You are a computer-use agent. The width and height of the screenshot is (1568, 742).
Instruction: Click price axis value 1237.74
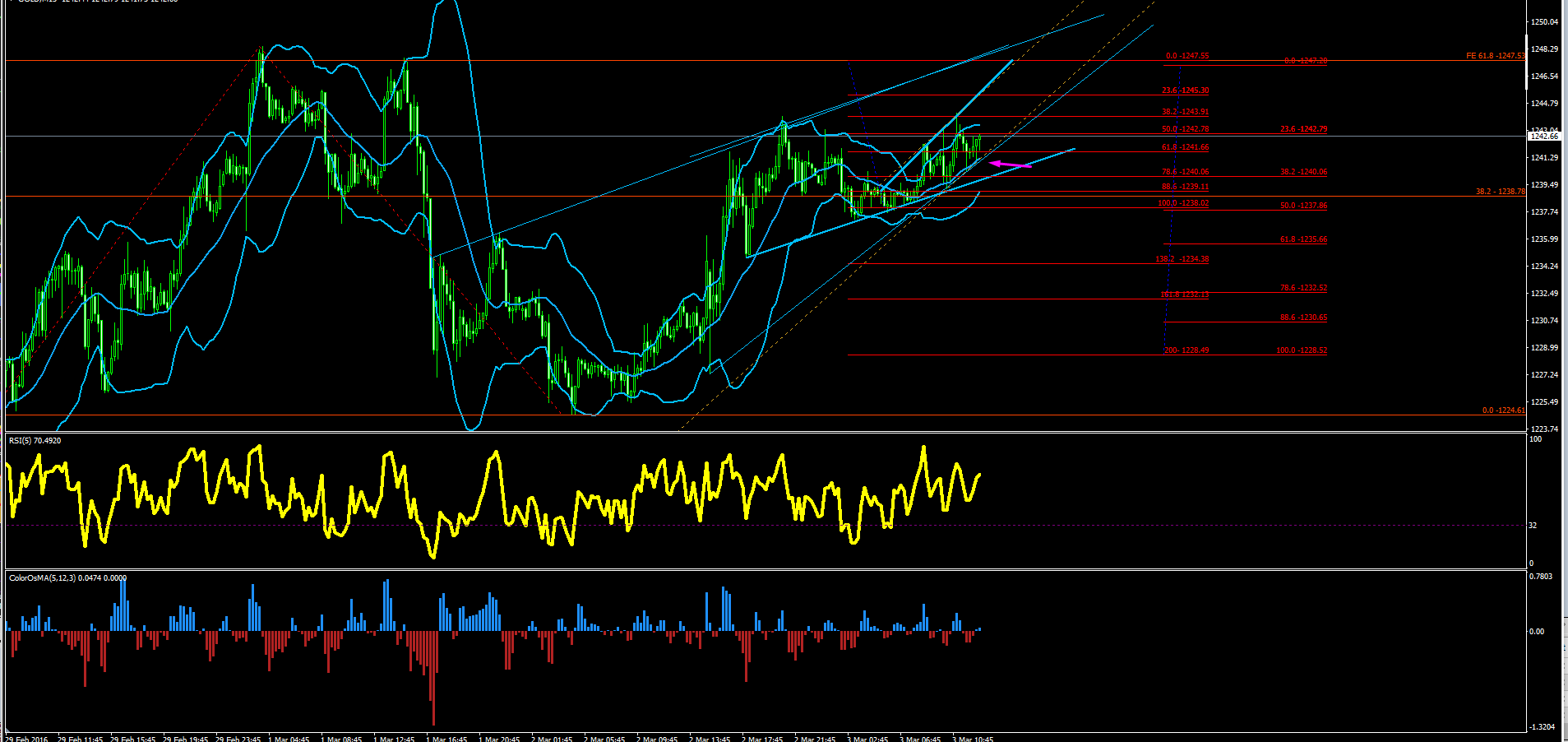[1545, 212]
